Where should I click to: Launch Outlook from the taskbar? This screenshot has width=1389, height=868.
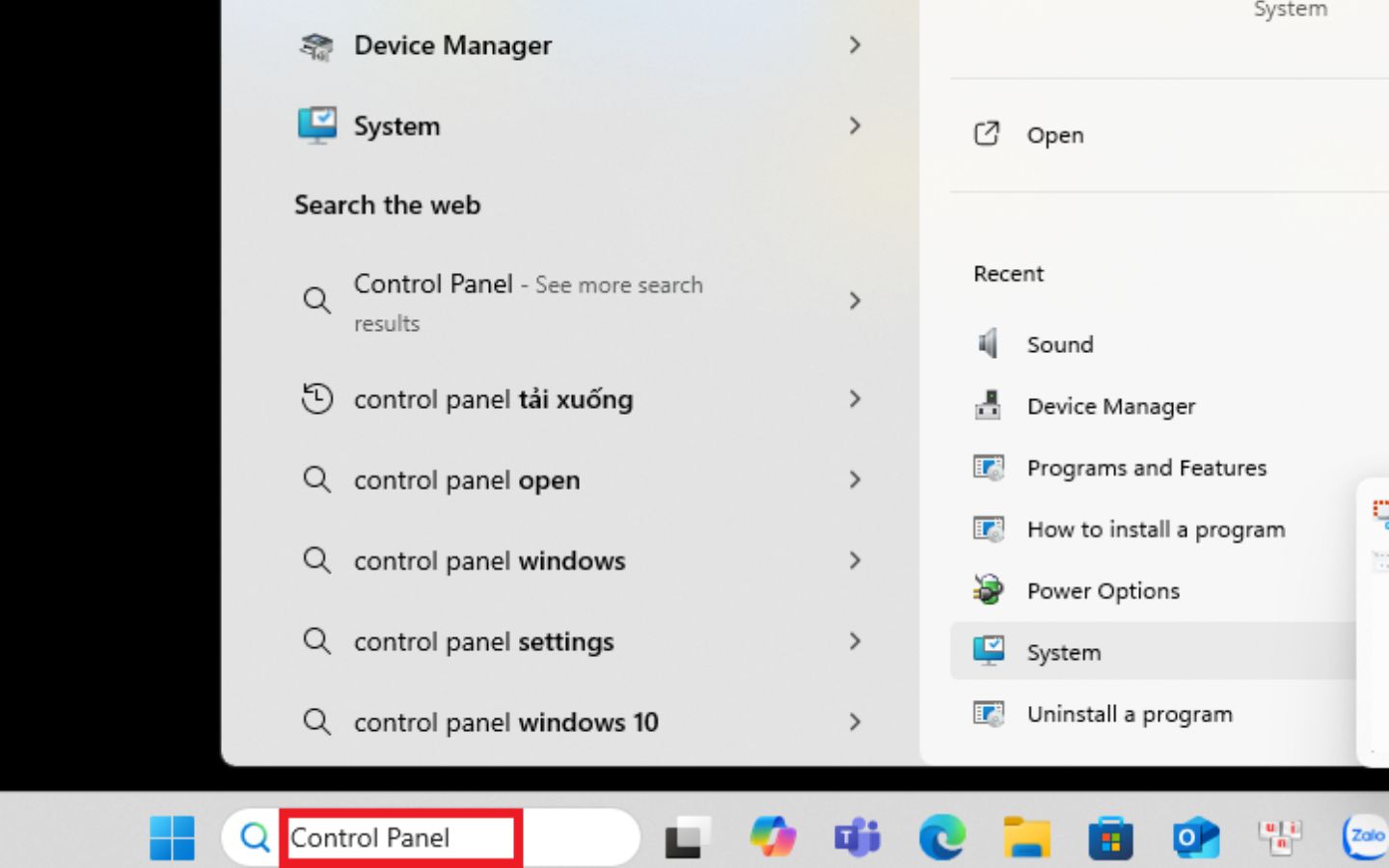point(1194,837)
